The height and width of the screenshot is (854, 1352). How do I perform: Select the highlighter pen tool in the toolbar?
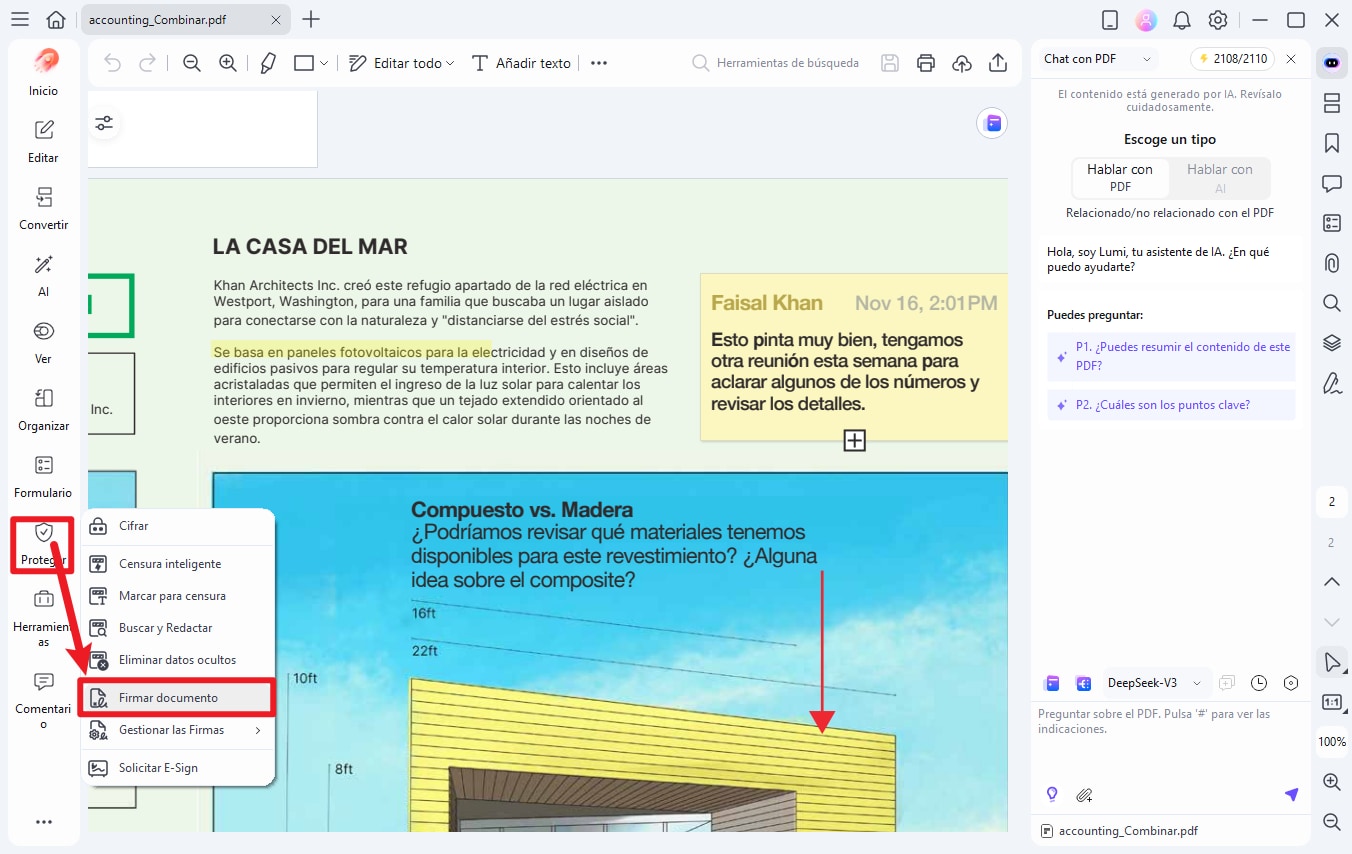(x=267, y=62)
